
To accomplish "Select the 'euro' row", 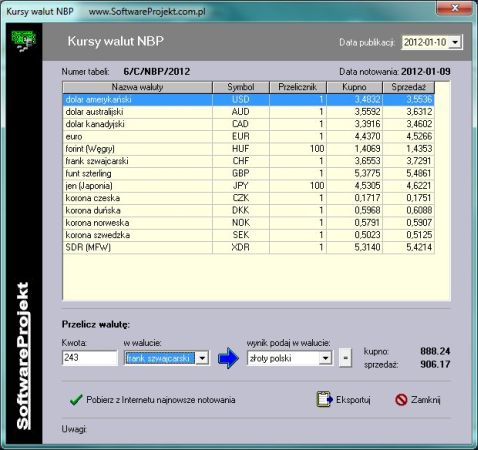I will (x=248, y=136).
